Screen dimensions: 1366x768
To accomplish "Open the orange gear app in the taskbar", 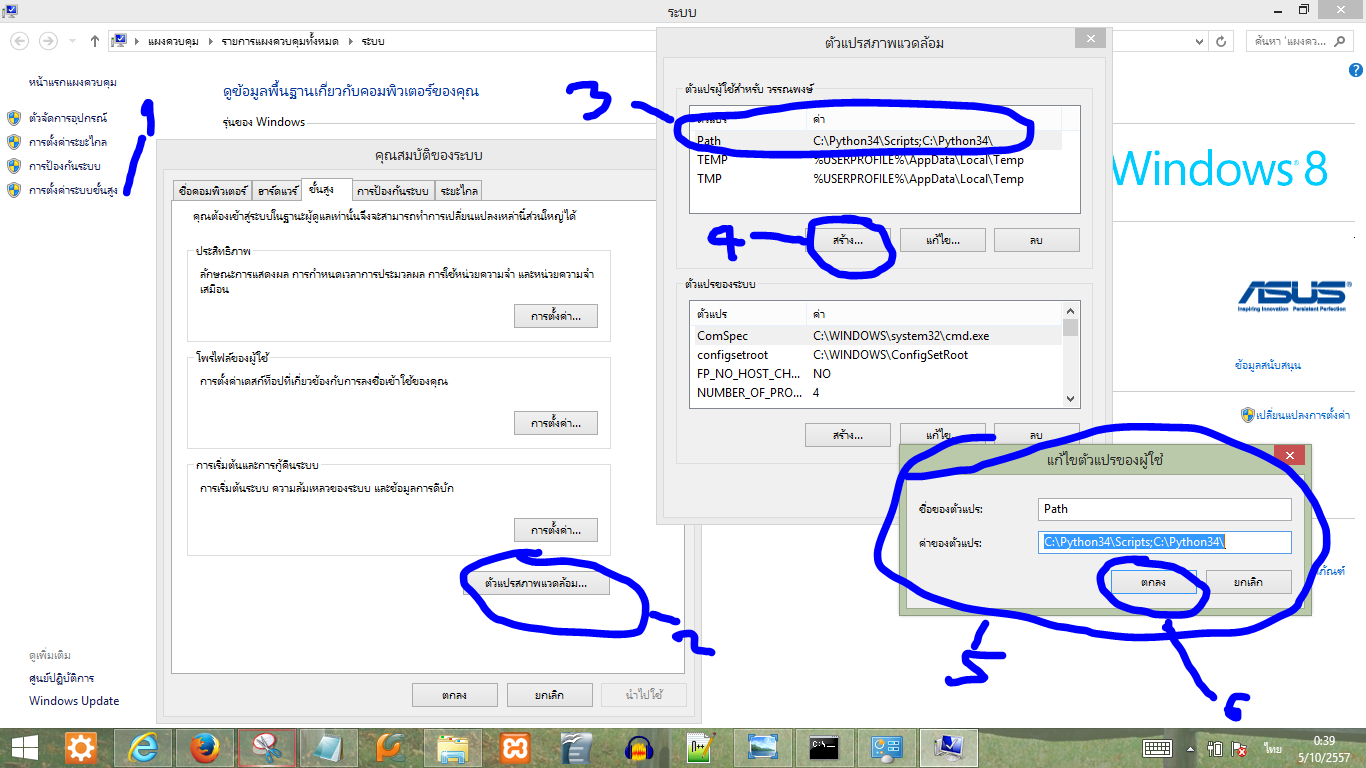I will pos(81,747).
